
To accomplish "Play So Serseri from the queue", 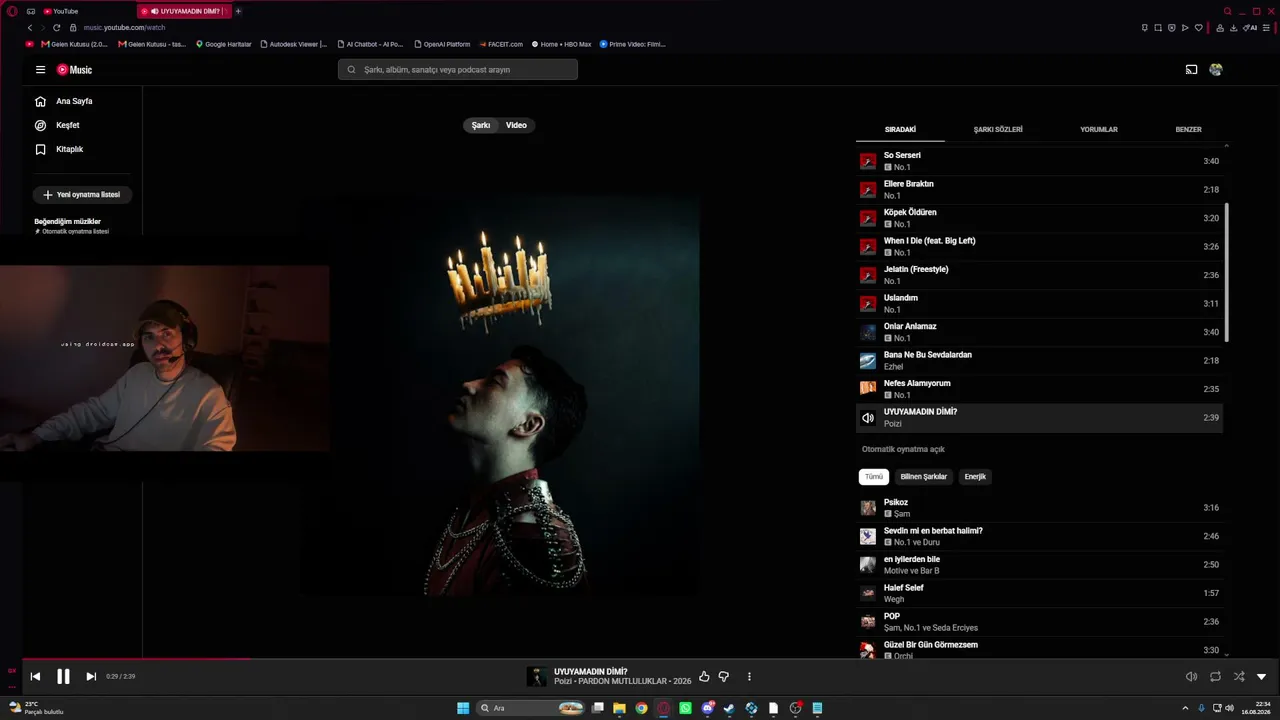I will pyautogui.click(x=1039, y=161).
